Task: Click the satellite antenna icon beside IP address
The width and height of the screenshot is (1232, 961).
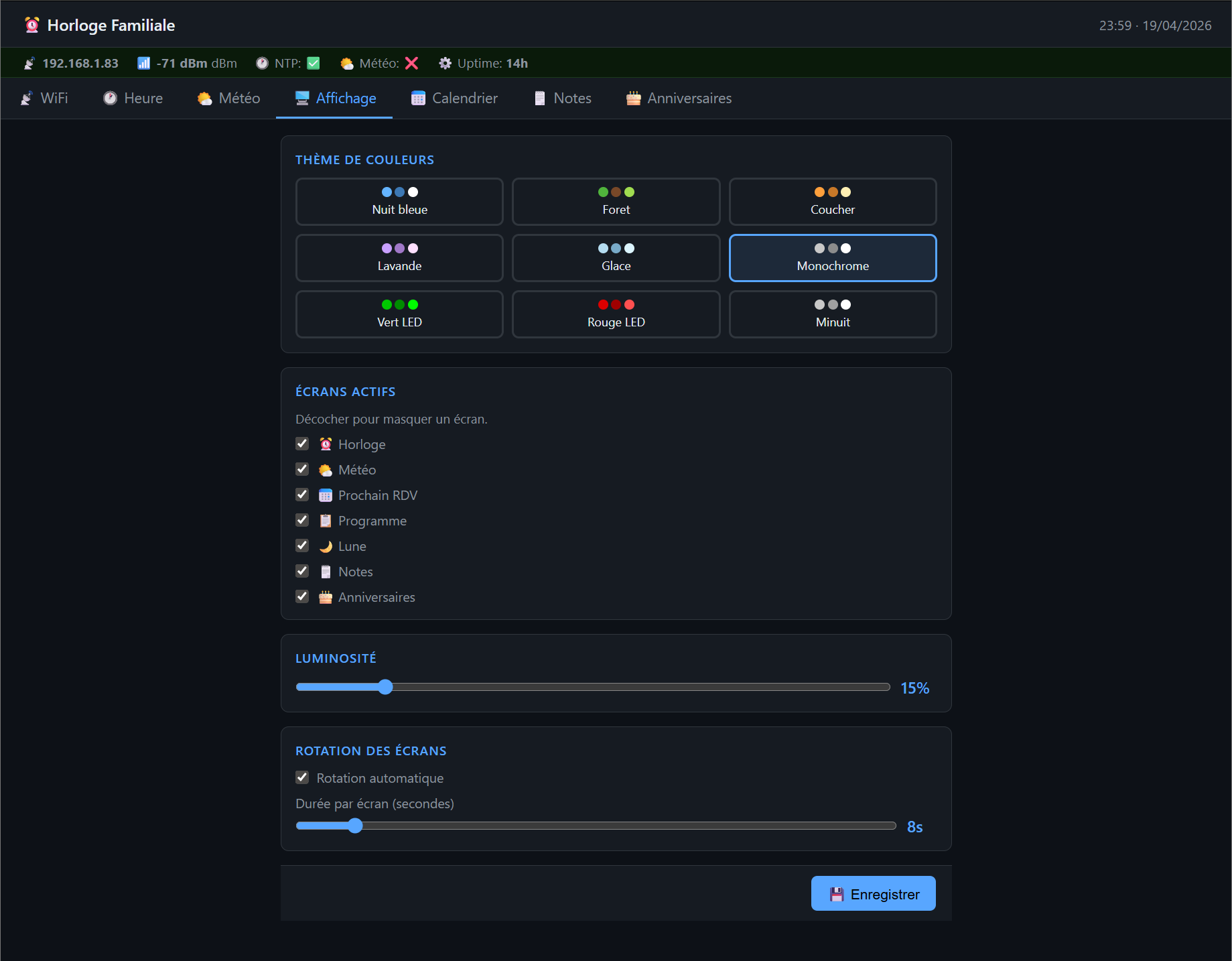Action: click(29, 63)
